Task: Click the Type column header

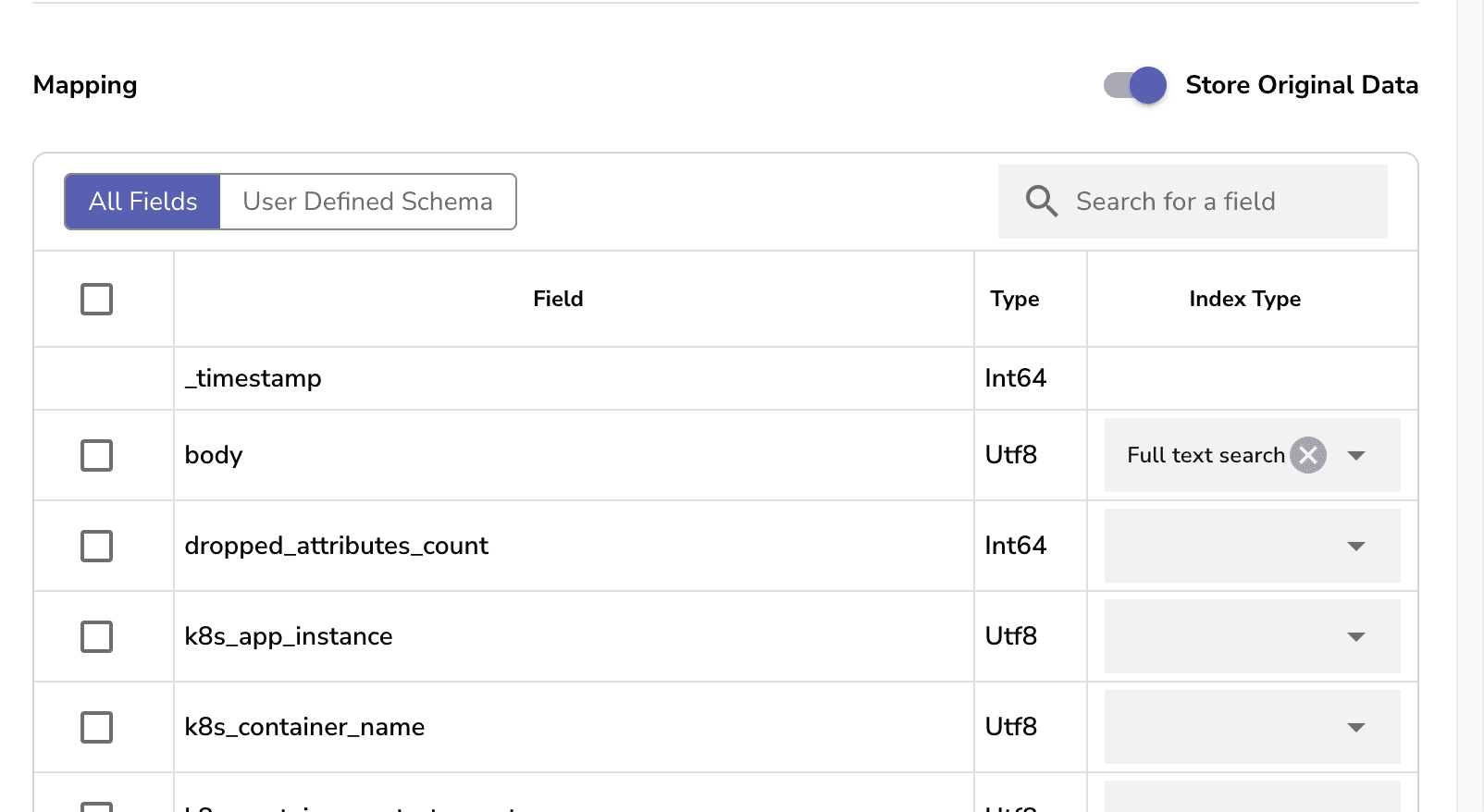Action: tap(1014, 299)
